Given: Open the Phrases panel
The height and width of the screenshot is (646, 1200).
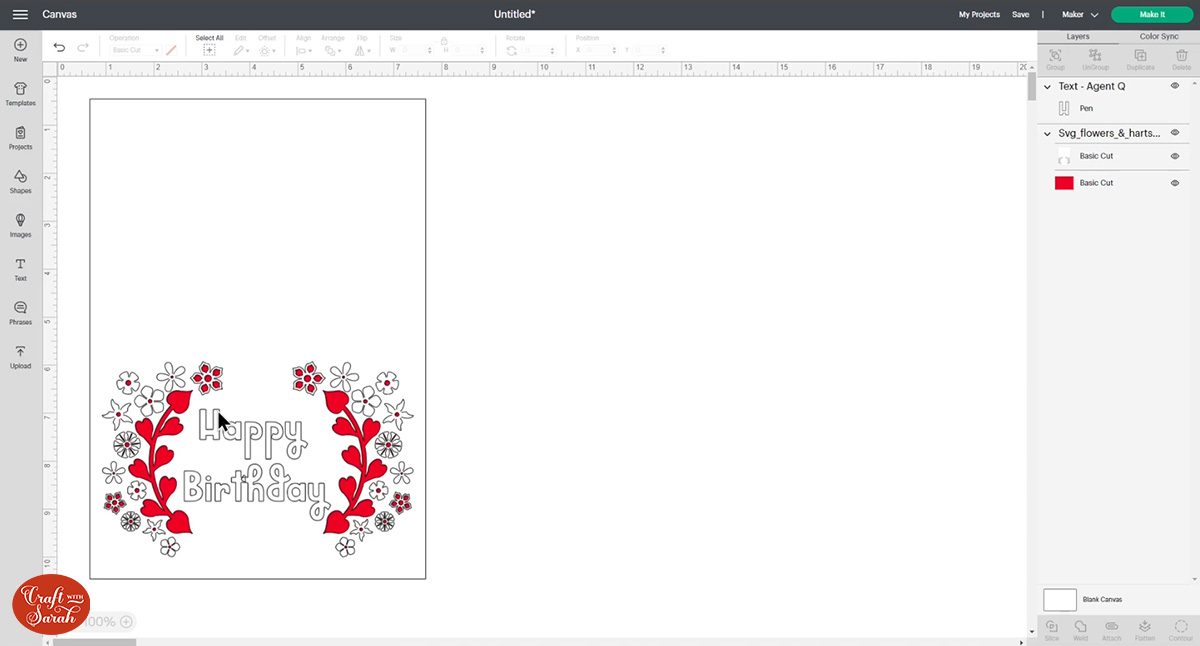Looking at the screenshot, I should (x=20, y=314).
